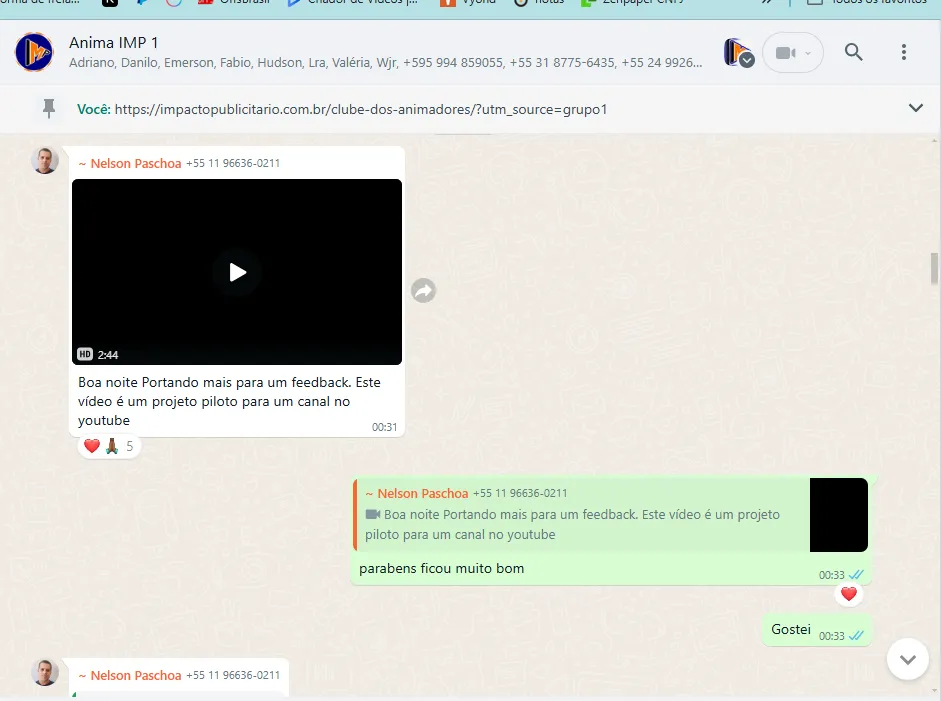The width and height of the screenshot is (941, 701).
Task: Click phone number +55 11 96636-0211 on video message
Action: pos(233,163)
